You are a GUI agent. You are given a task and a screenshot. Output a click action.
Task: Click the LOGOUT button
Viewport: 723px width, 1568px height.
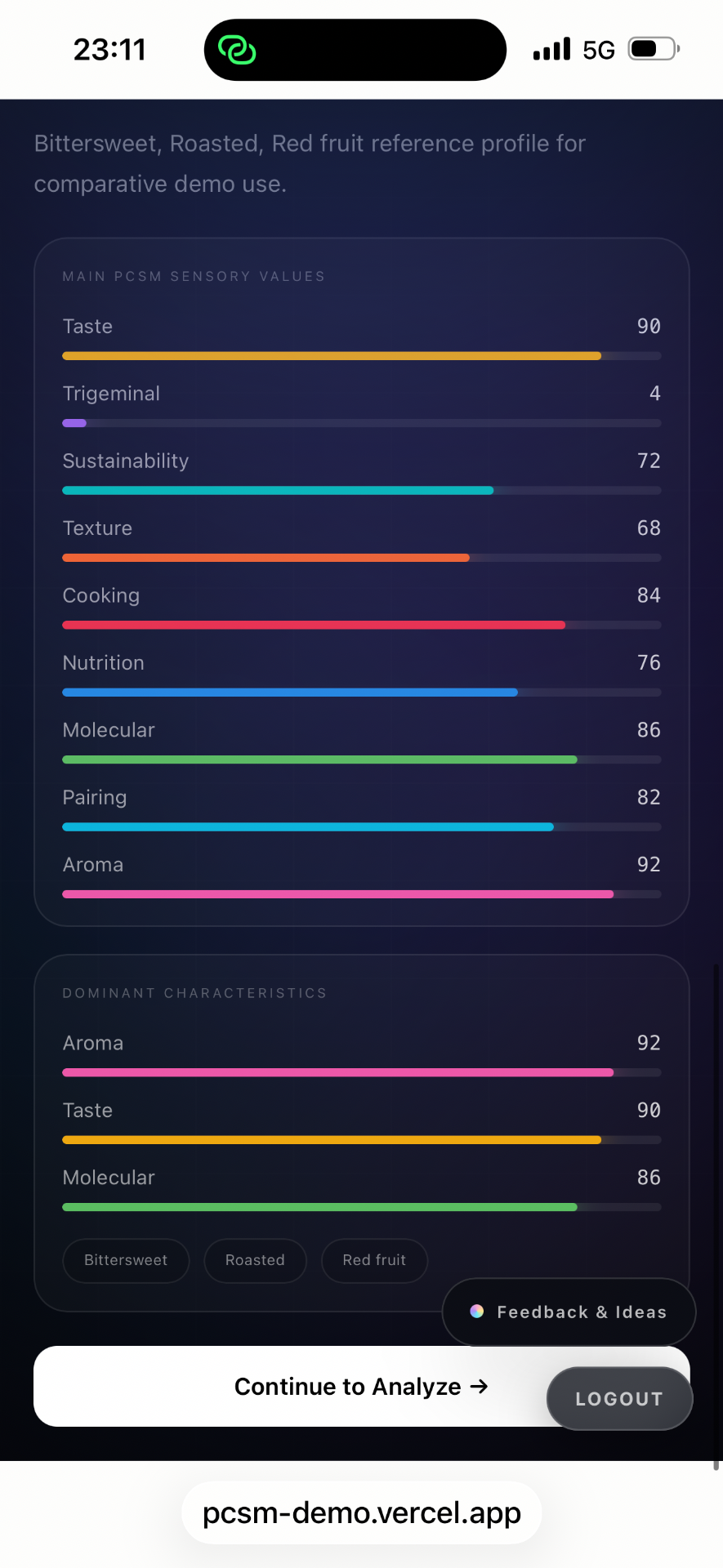click(619, 1398)
